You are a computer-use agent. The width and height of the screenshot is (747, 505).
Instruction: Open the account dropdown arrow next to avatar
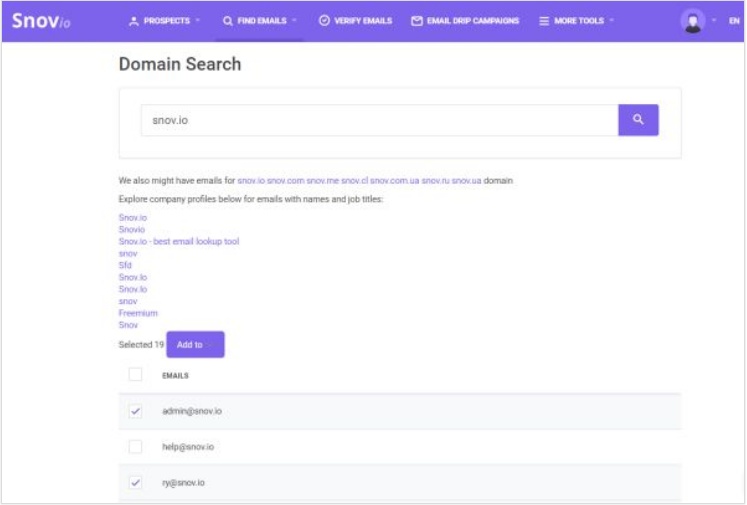pyautogui.click(x=714, y=20)
